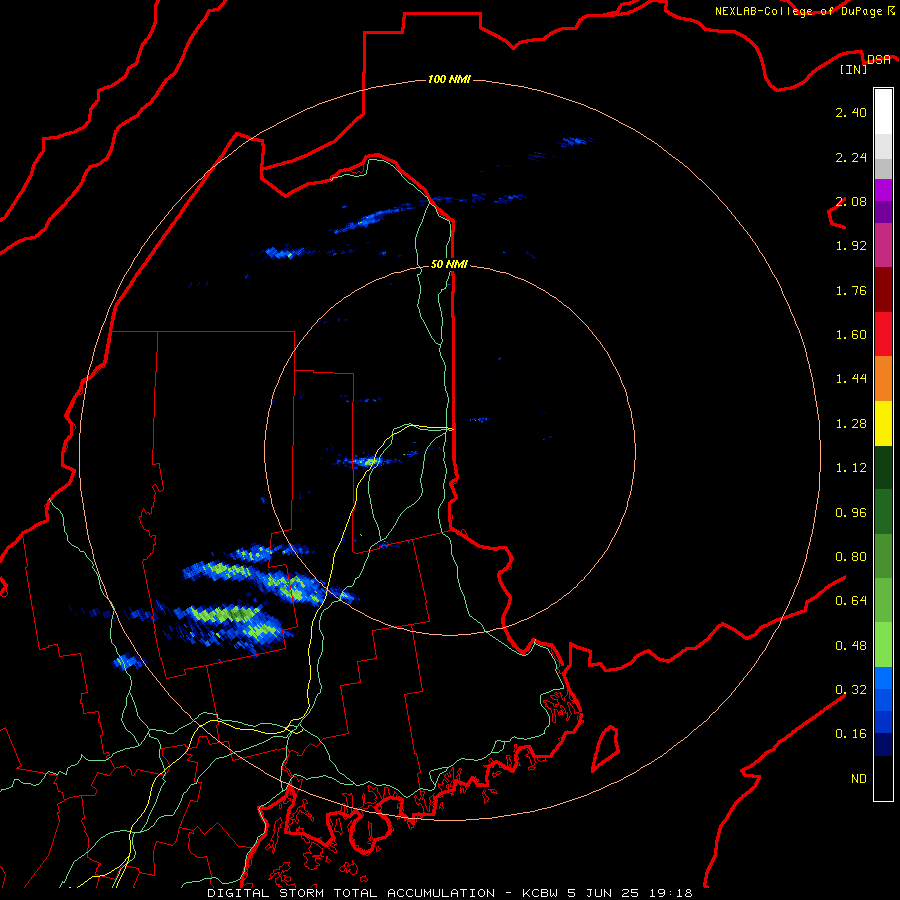Screen dimensions: 900x900
Task: Click the 50 NMI range ring label
Action: click(x=449, y=264)
